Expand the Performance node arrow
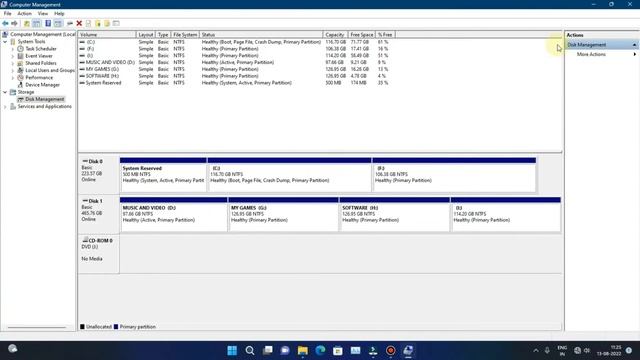The image size is (640, 360). [x=13, y=78]
